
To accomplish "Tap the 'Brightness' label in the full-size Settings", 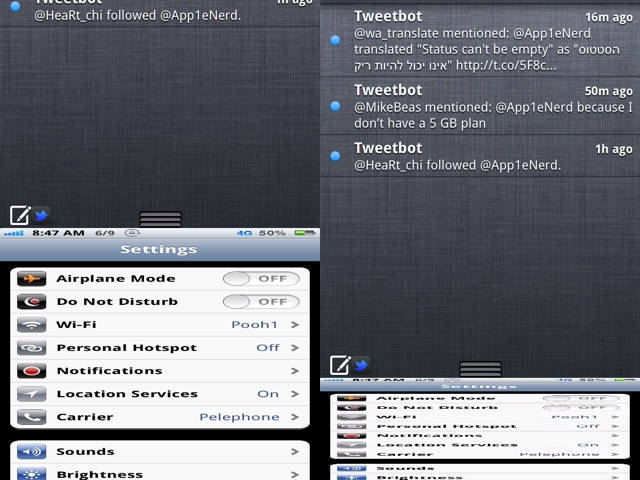I will tap(100, 475).
